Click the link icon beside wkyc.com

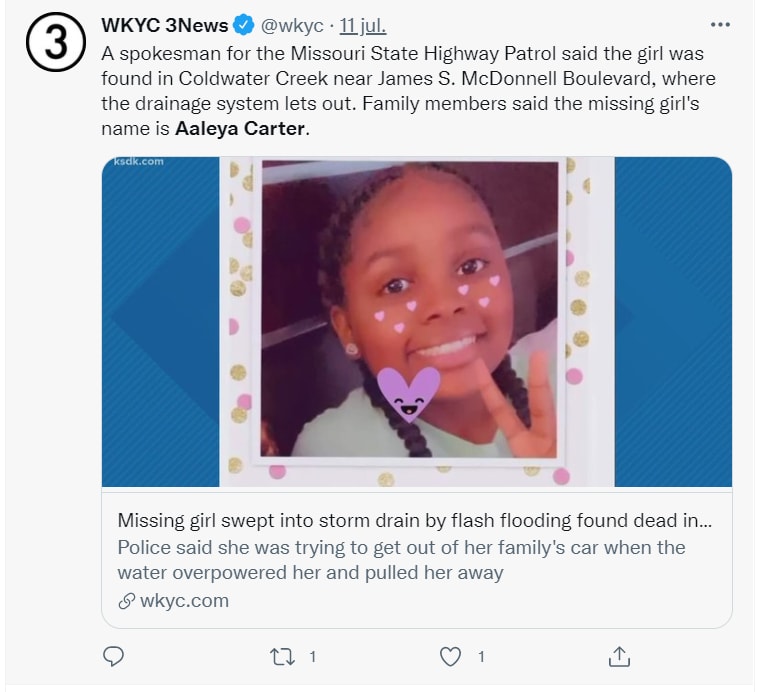126,601
